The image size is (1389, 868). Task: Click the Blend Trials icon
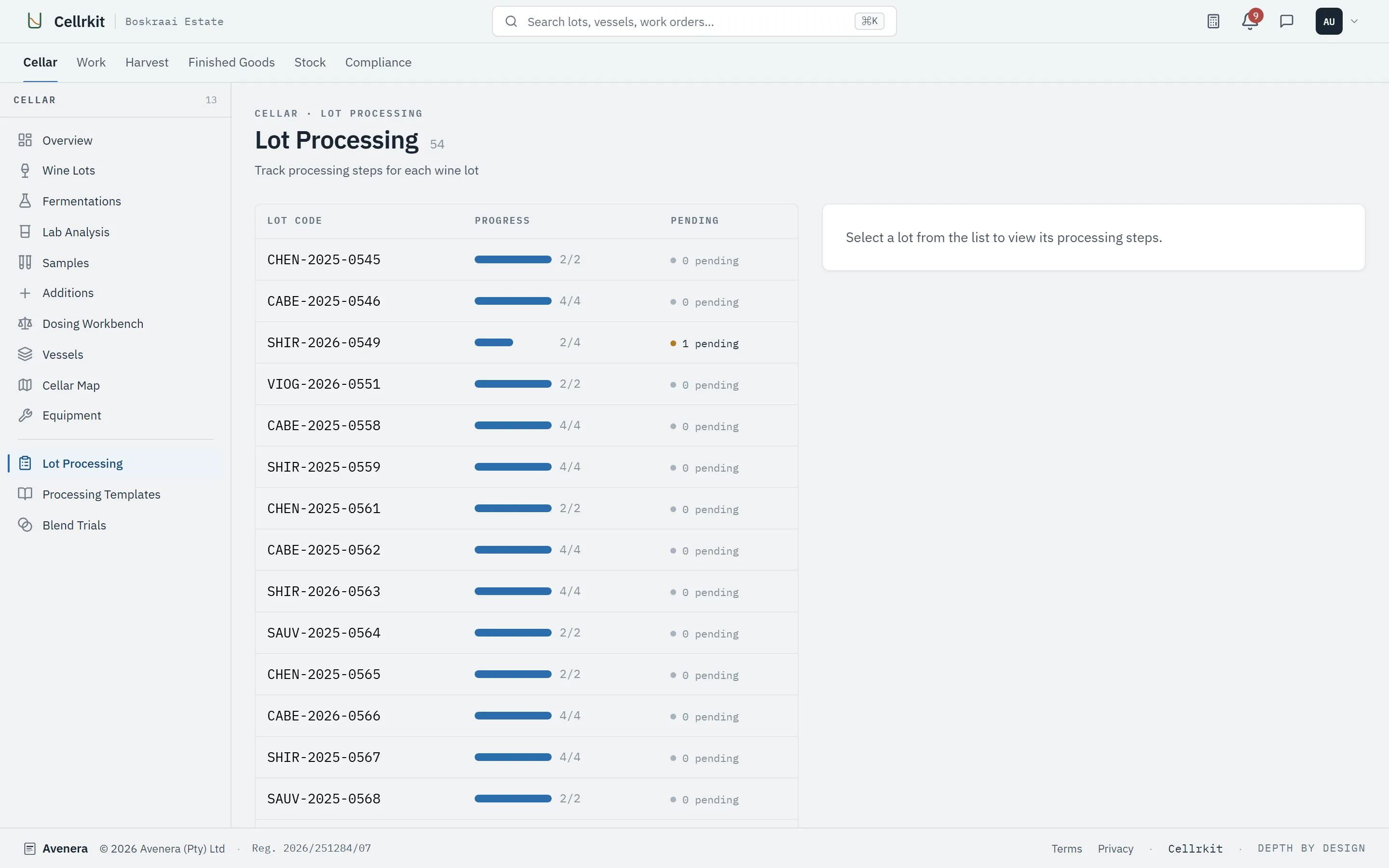point(25,525)
